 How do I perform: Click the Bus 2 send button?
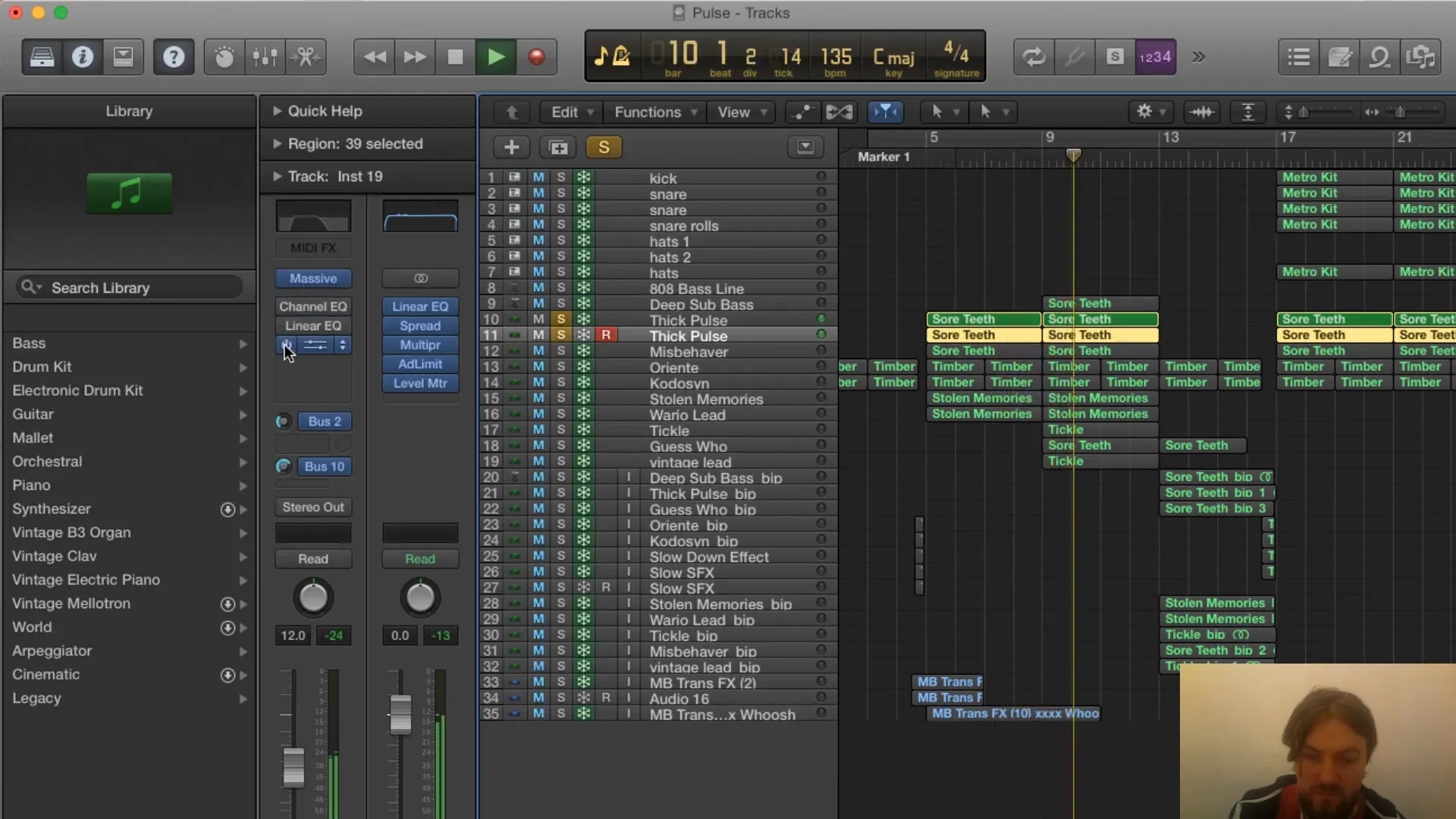(325, 422)
